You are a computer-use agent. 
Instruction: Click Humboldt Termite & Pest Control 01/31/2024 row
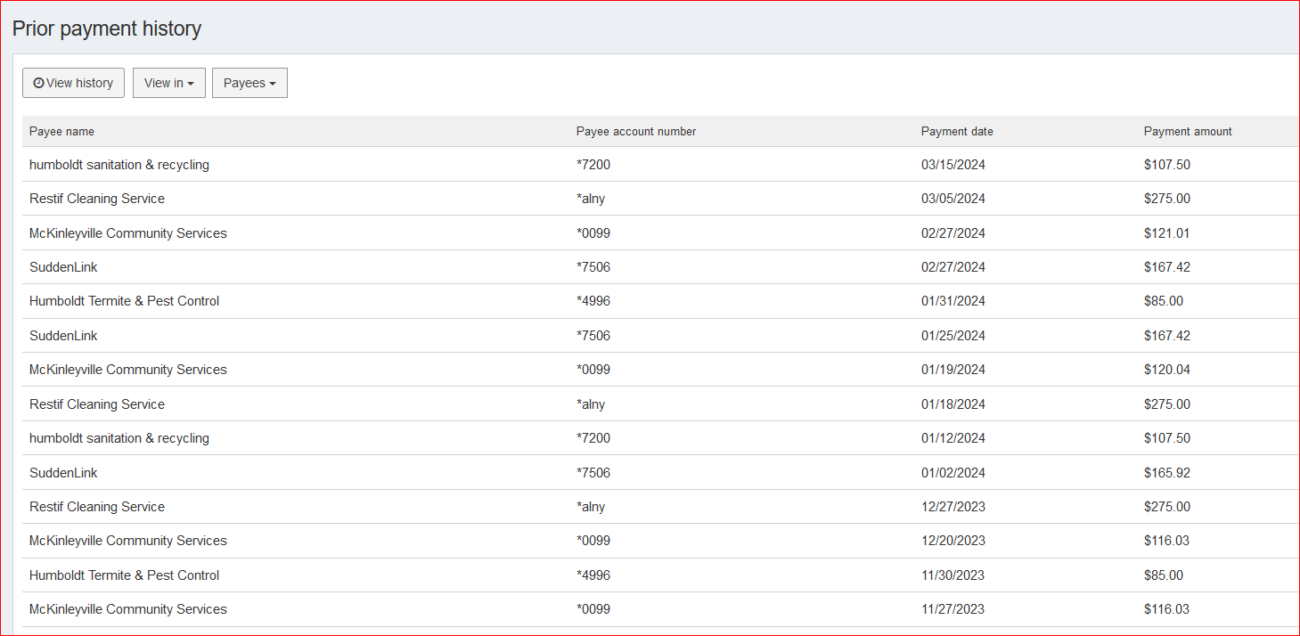tap(124, 301)
